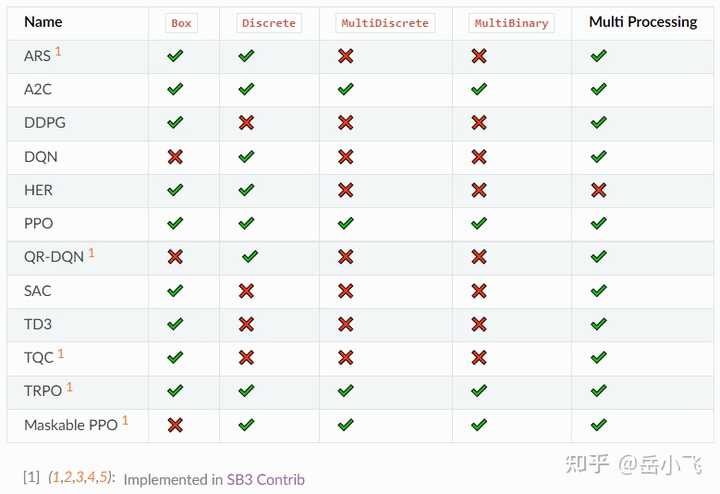Image resolution: width=720 pixels, height=494 pixels.
Task: Click the green check for TRPO Multi Processing
Action: [x=599, y=391]
